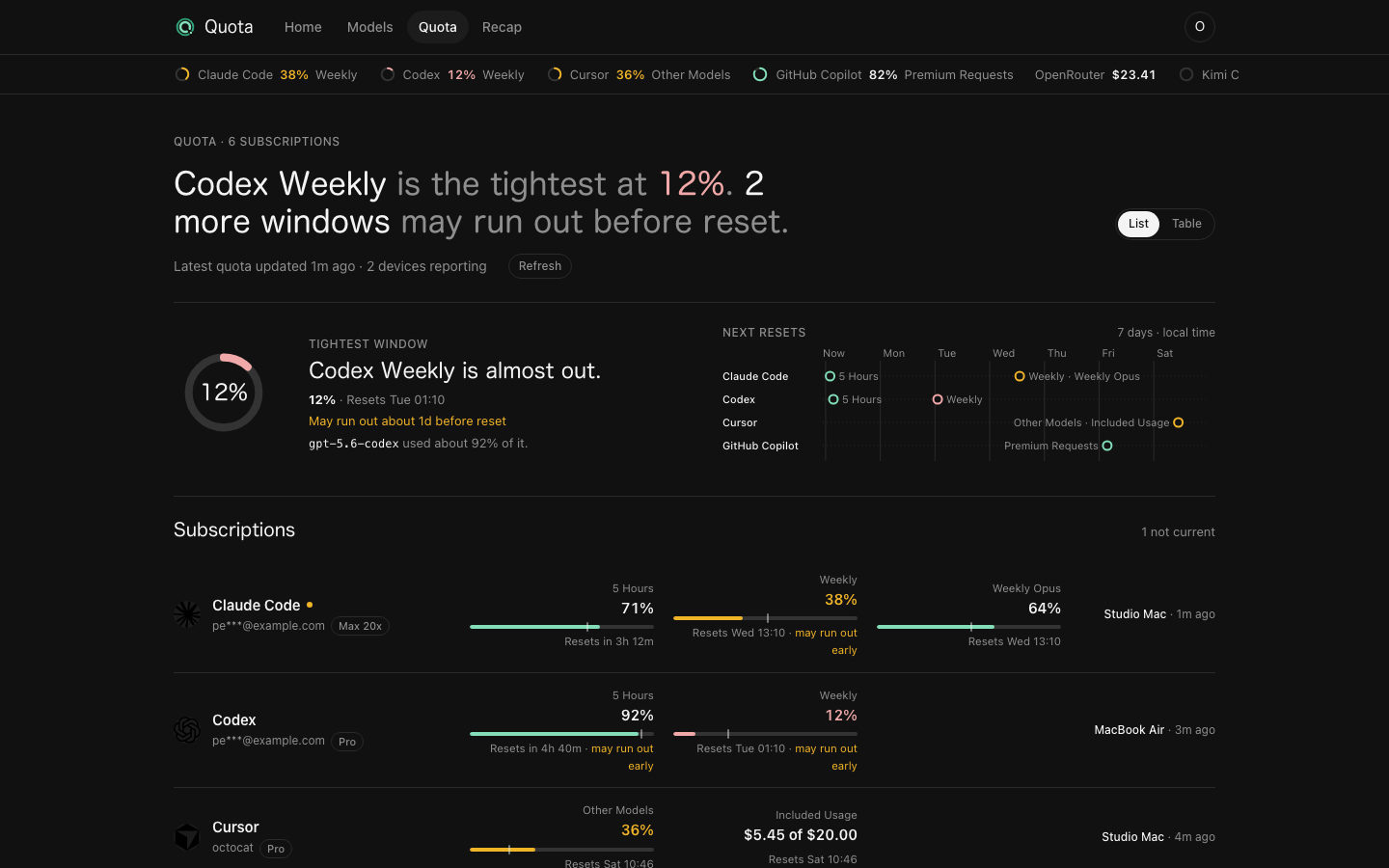Click the Claude Code Weekly progress bar
This screenshot has height=868, width=1389.
[765, 618]
